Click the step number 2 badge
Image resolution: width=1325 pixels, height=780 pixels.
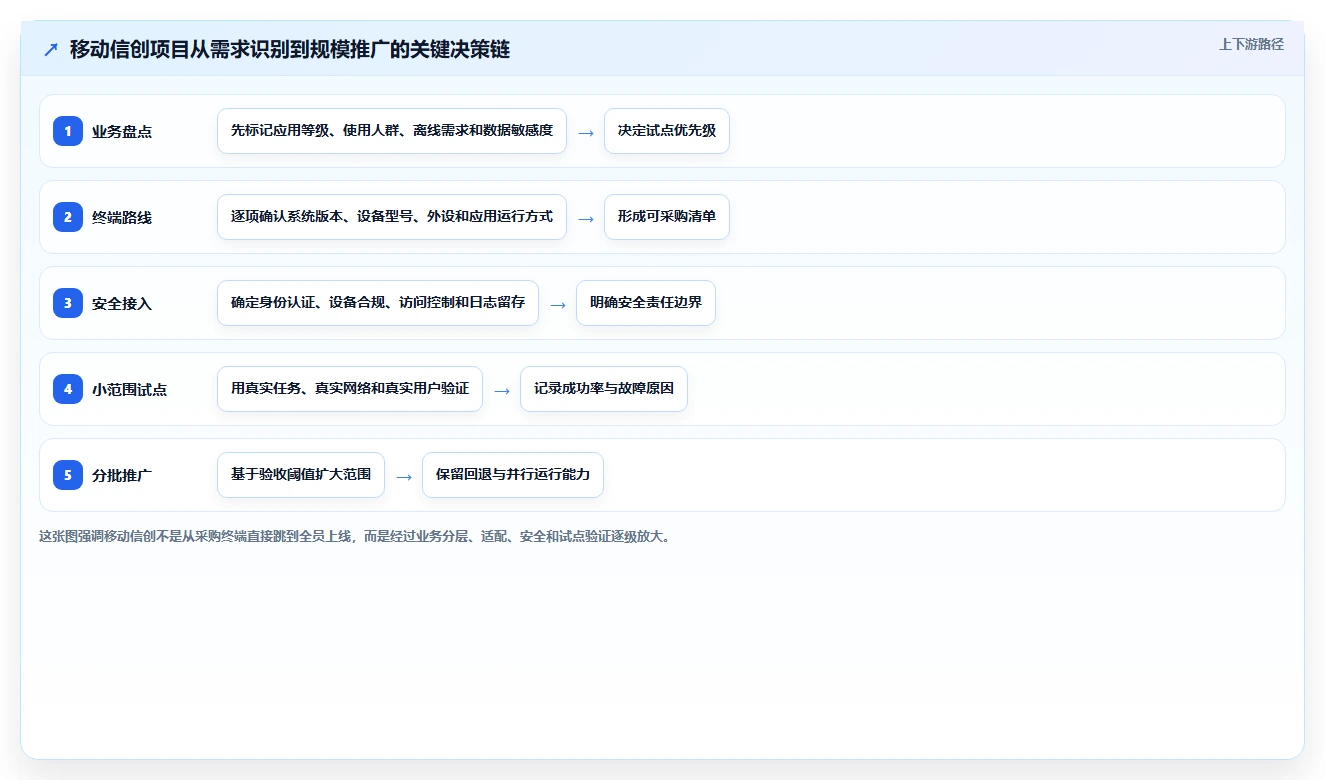pyautogui.click(x=68, y=217)
